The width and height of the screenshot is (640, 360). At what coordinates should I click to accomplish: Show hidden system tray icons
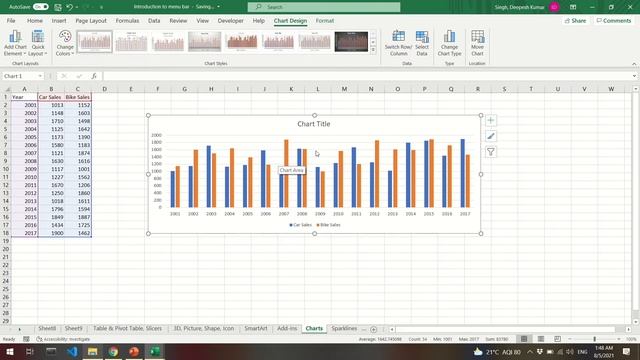pos(529,351)
